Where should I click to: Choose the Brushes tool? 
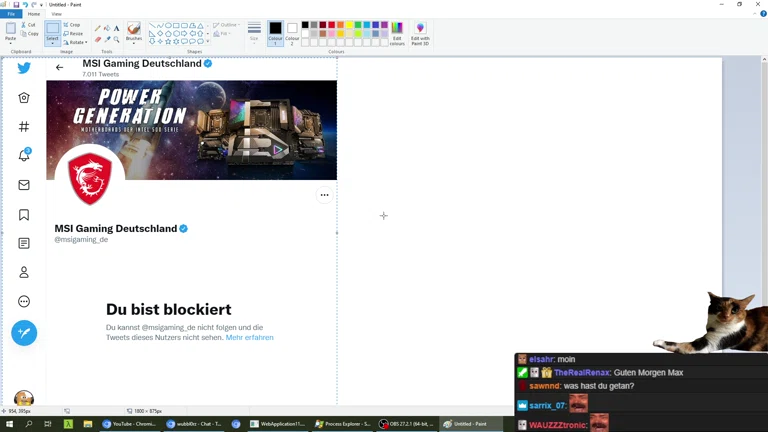pyautogui.click(x=134, y=30)
